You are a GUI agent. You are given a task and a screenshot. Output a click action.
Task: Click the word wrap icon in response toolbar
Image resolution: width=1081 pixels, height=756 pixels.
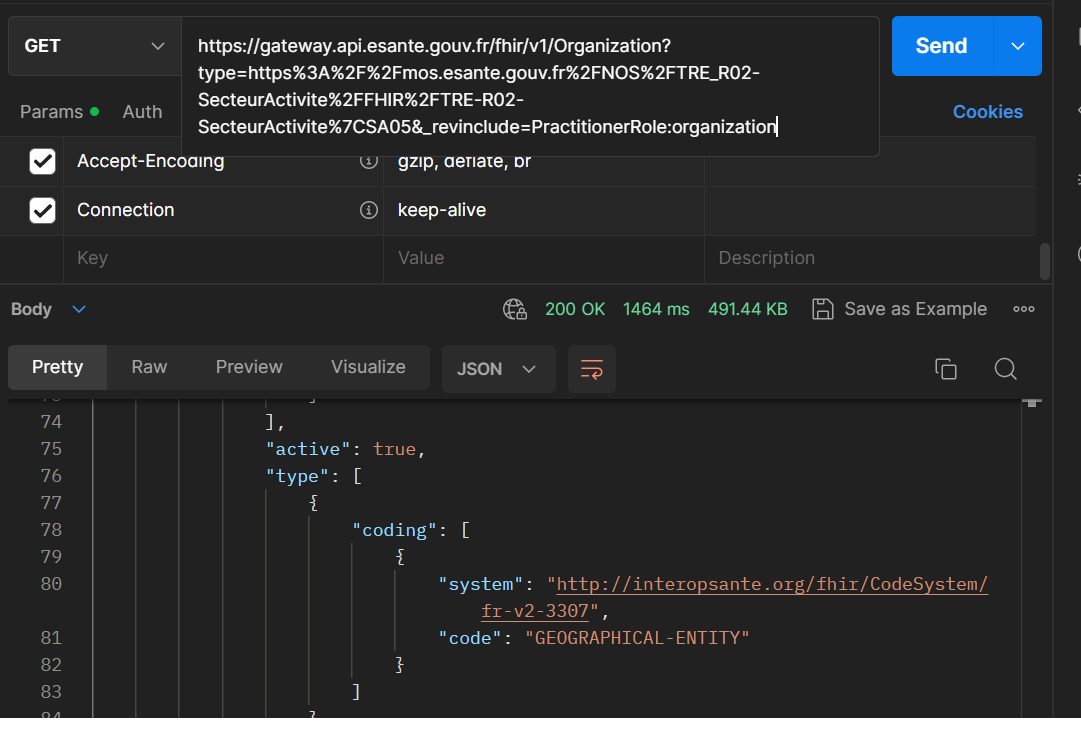point(591,369)
